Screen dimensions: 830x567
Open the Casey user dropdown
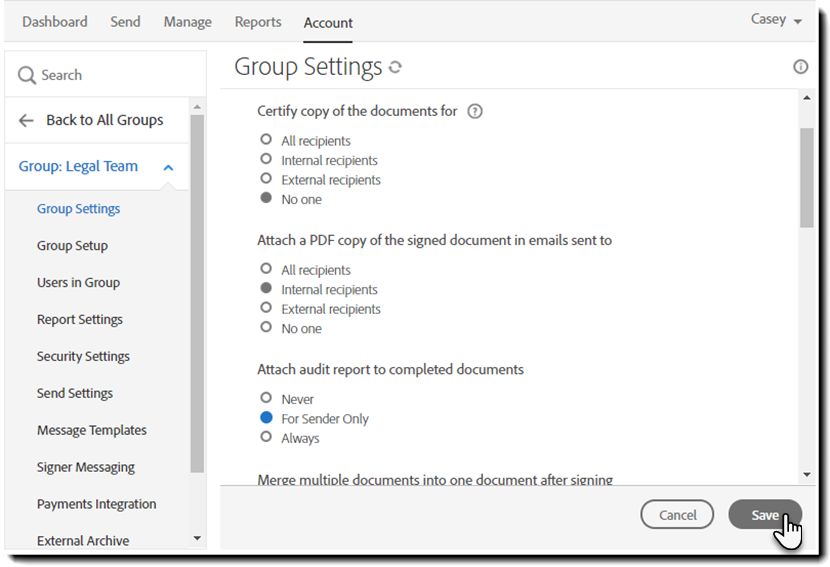pyautogui.click(x=776, y=20)
